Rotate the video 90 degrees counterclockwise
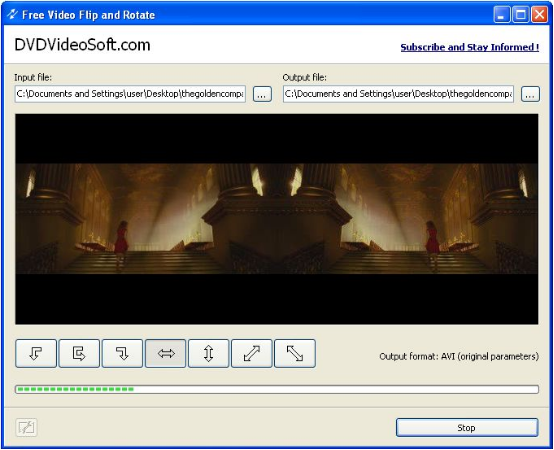 36,353
